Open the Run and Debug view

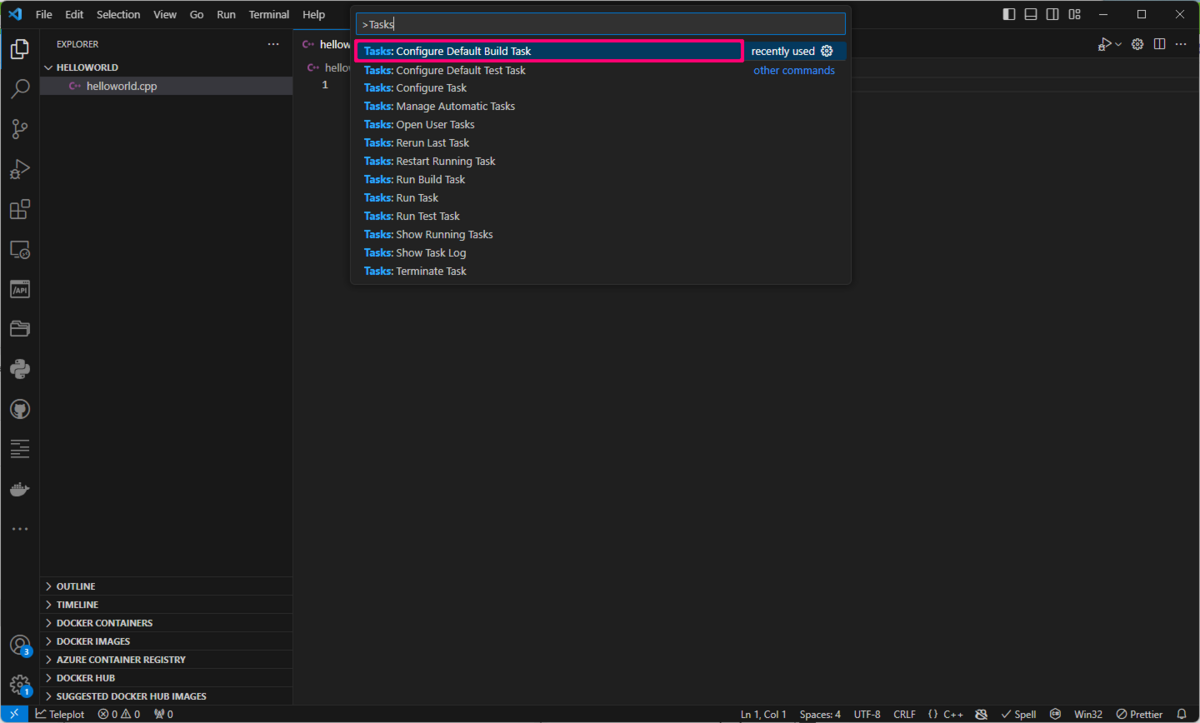pos(20,169)
